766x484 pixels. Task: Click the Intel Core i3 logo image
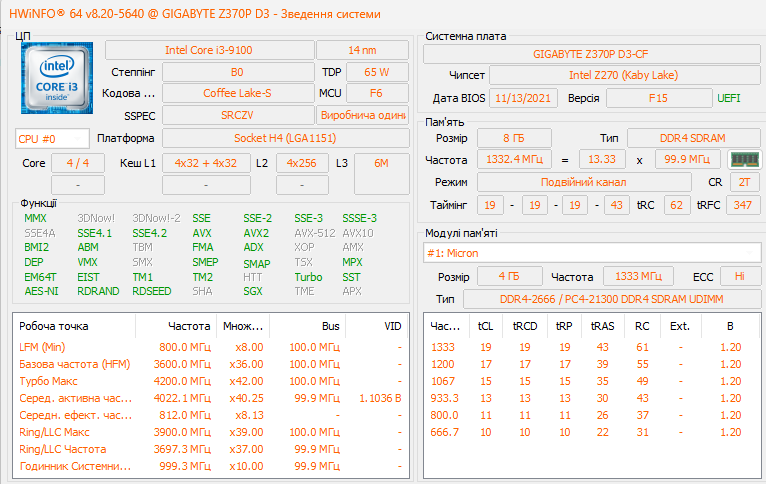[x=57, y=78]
